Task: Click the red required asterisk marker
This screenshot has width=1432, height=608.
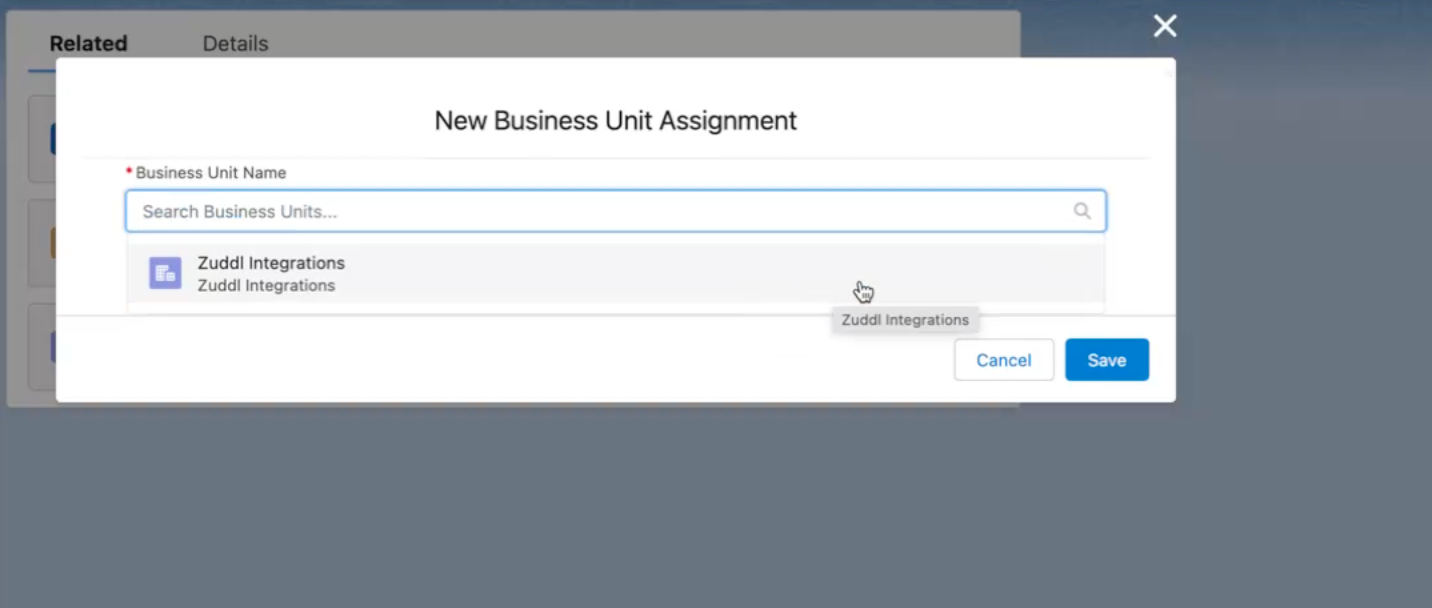Action: (129, 173)
